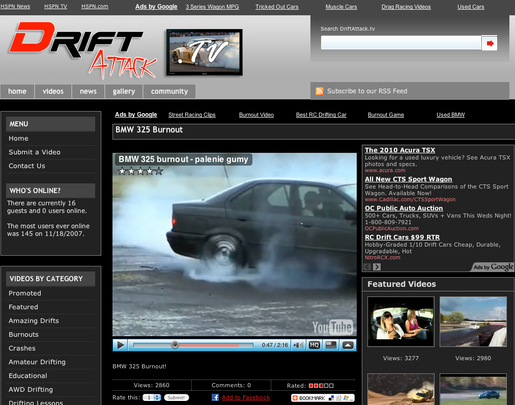Select Home in the sidebar menu
Viewport: 515px width, 405px height.
18,138
